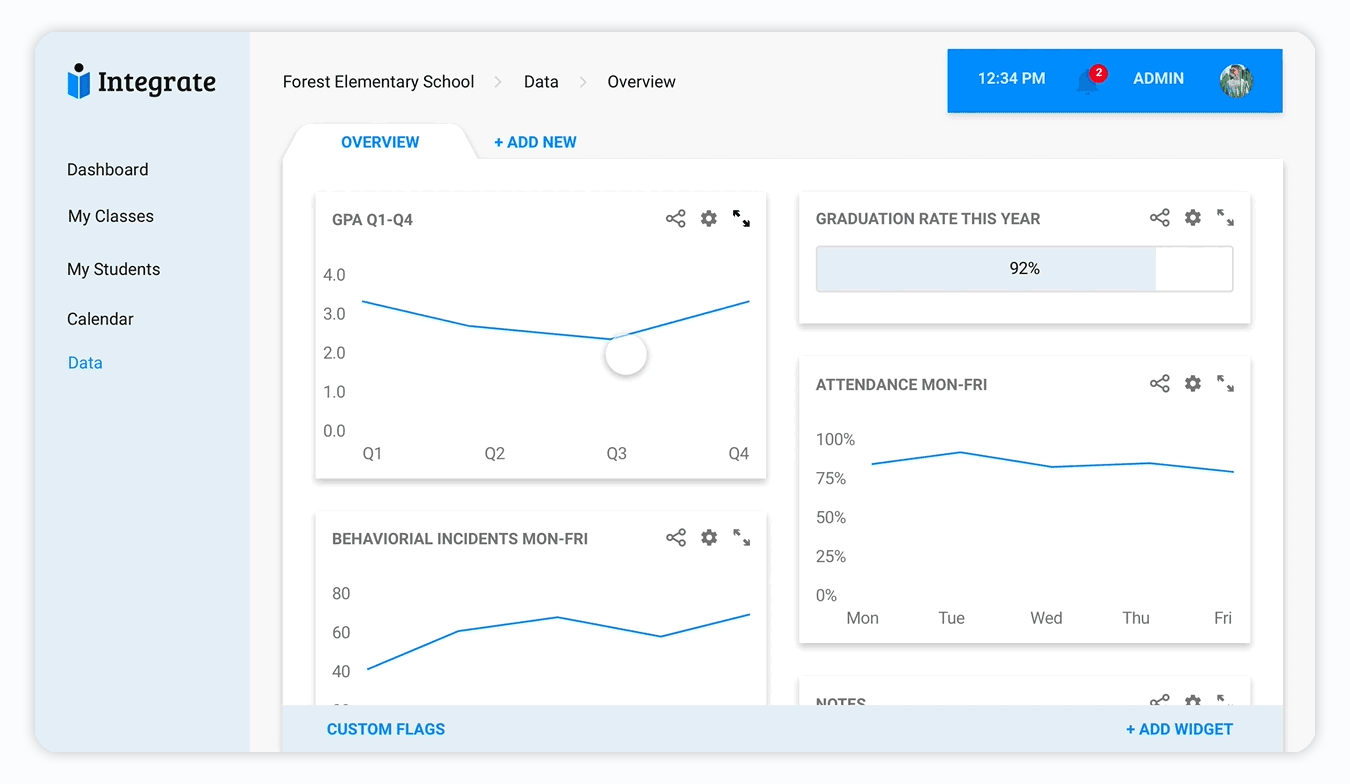1350x784 pixels.
Task: Expand the Behavioral Incidents widget to fullscreen
Action: (741, 537)
